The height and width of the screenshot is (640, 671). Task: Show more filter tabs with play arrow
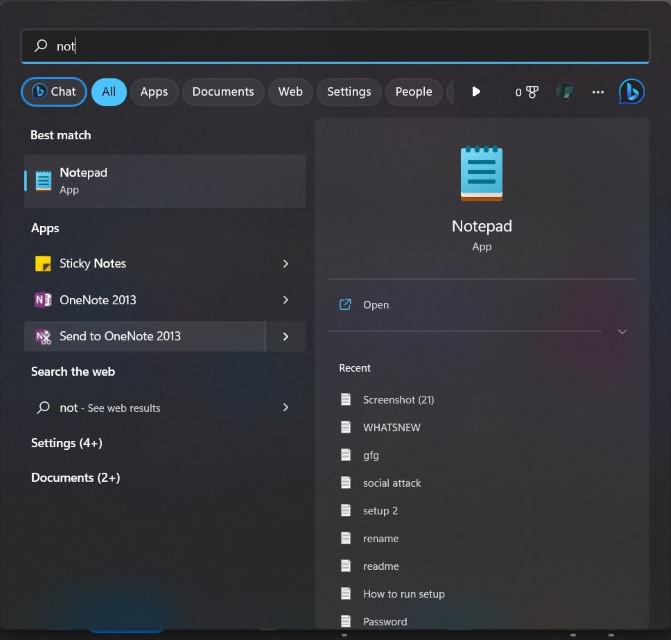pyautogui.click(x=476, y=92)
